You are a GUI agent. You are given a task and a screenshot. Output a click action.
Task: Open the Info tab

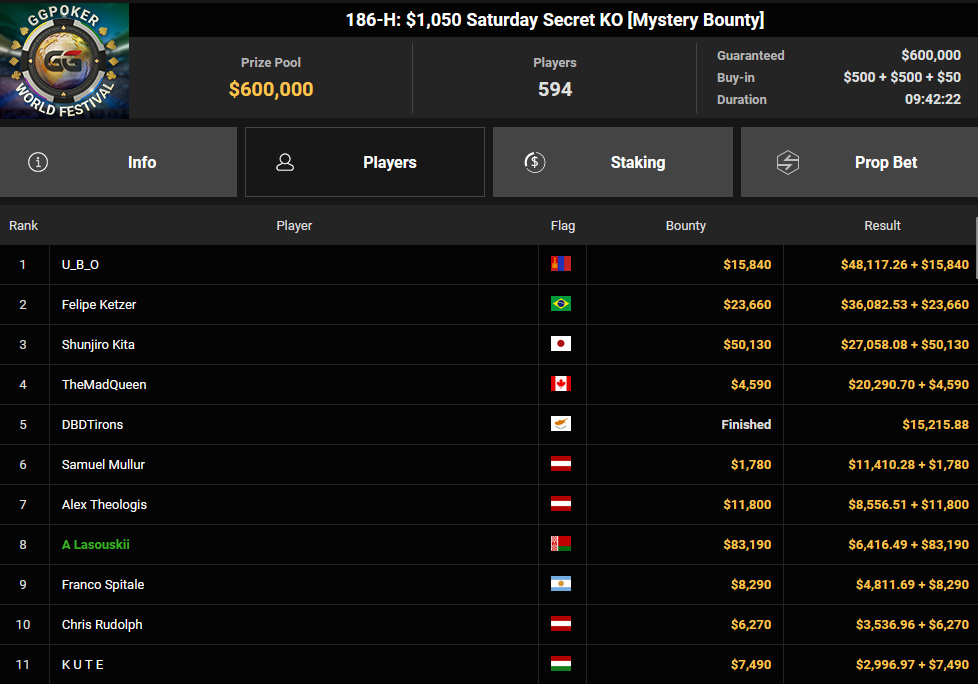click(118, 162)
